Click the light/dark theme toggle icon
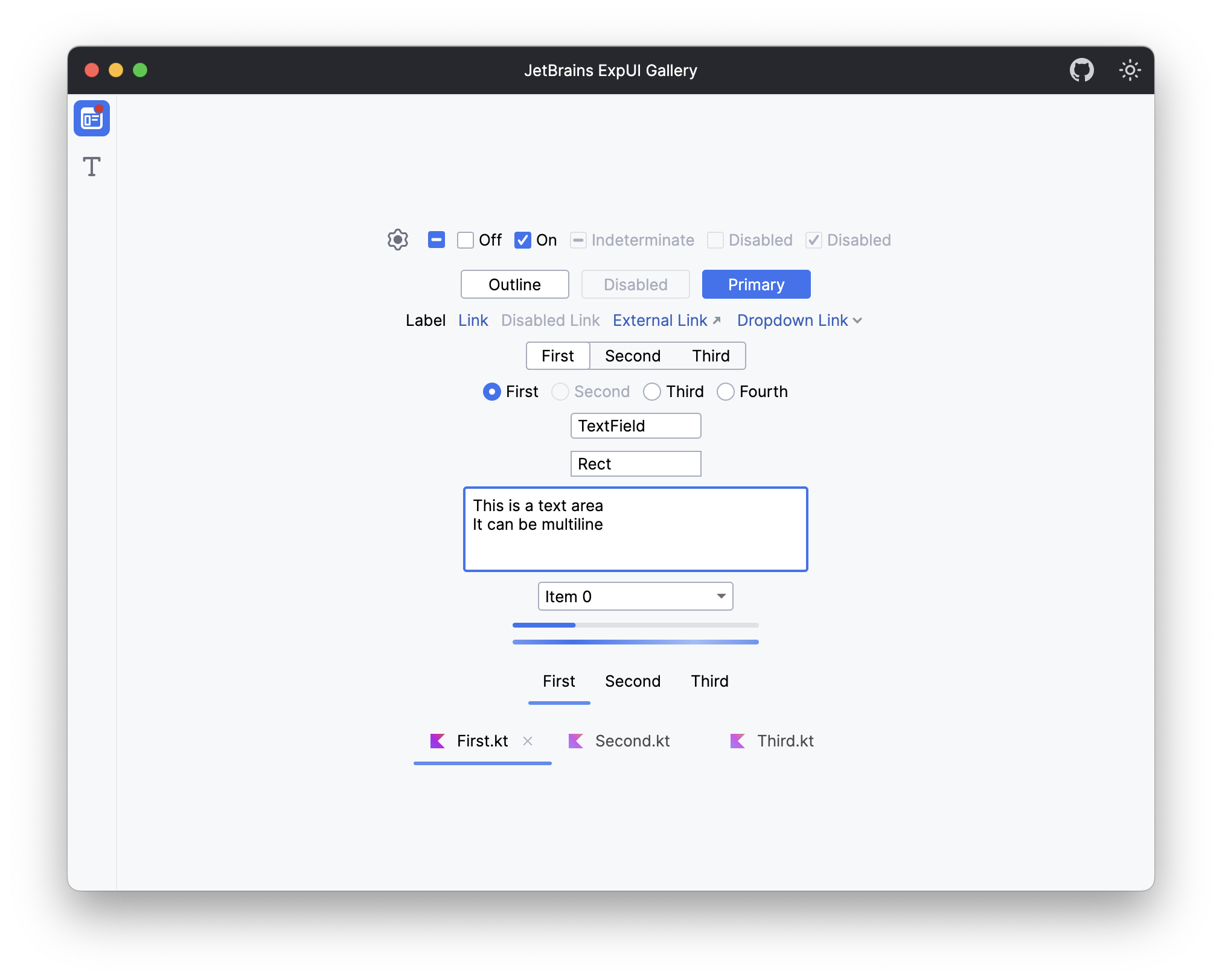 [1132, 70]
